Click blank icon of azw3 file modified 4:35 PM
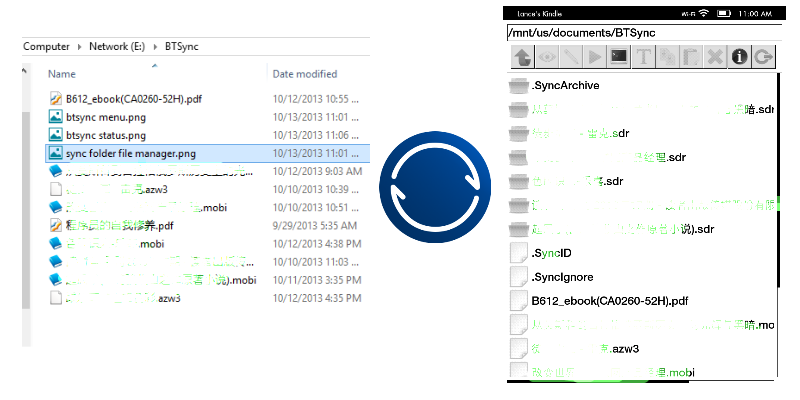800x400 pixels. point(56,298)
